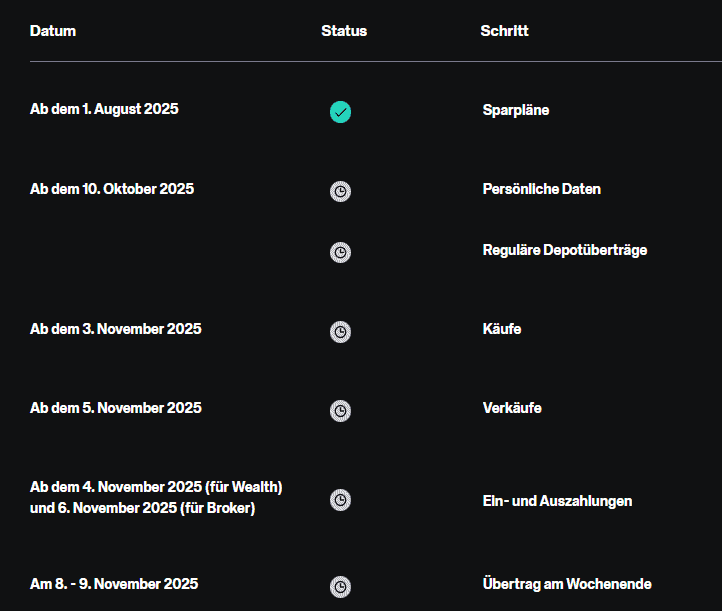Click the Schritt column header
The width and height of the screenshot is (722, 611).
[504, 31]
